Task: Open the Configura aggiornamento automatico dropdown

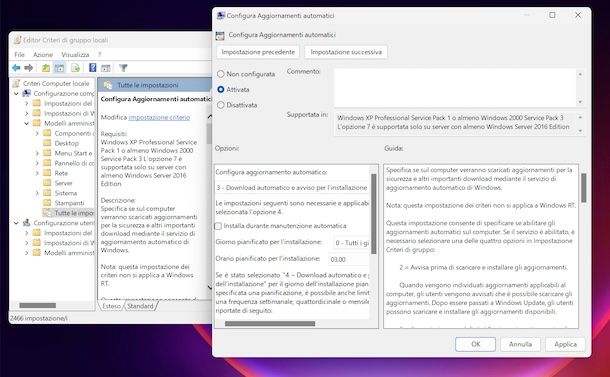Action: click(292, 188)
